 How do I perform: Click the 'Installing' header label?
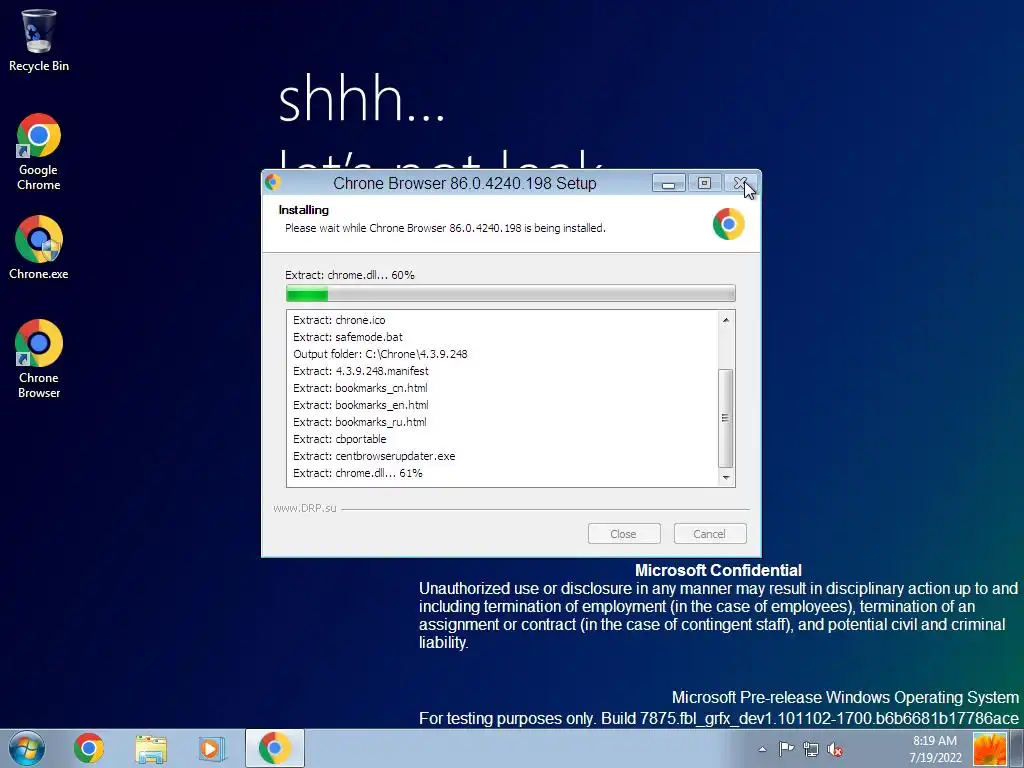click(x=304, y=210)
